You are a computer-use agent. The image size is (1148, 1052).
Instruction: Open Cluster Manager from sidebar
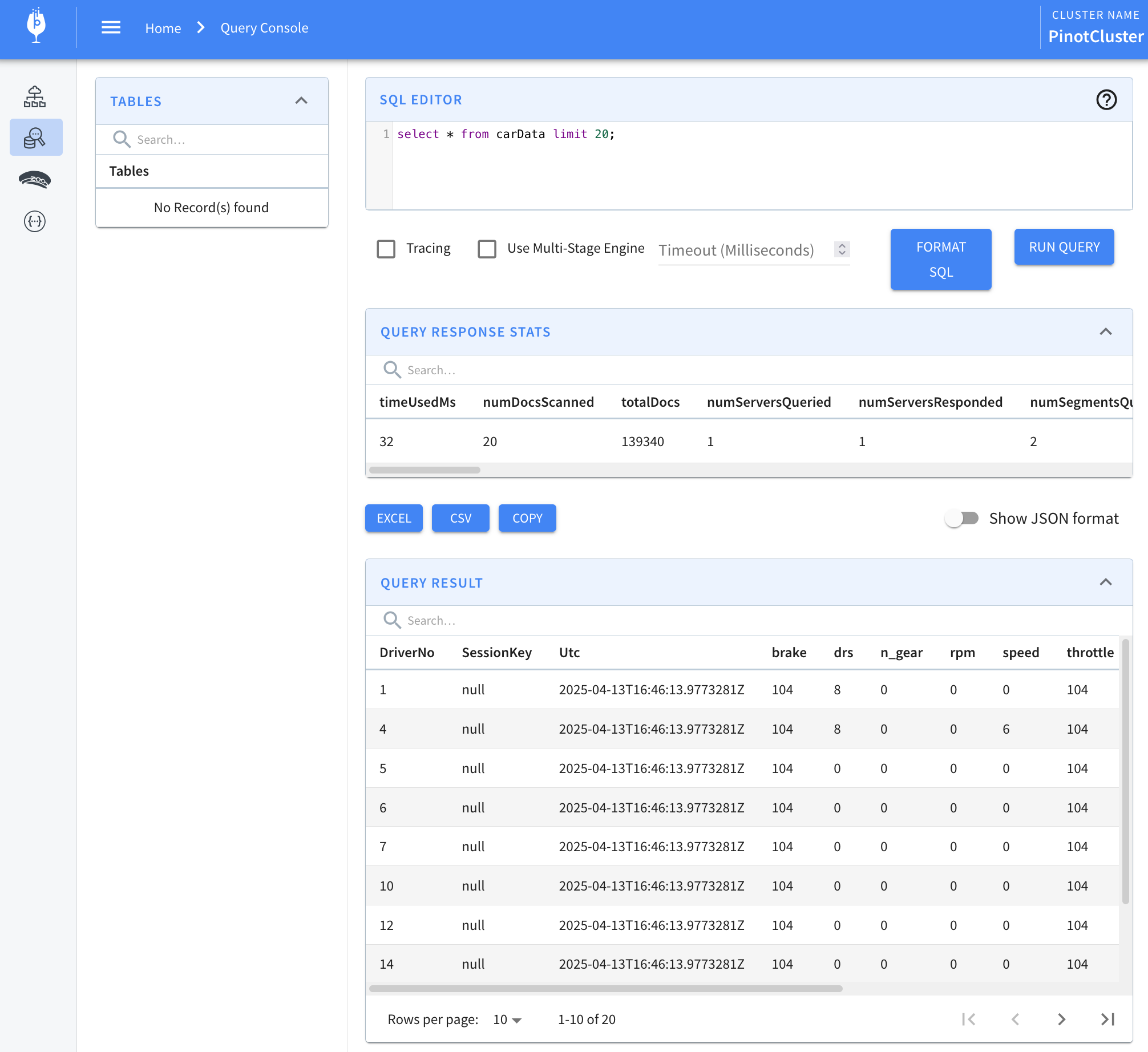point(35,96)
